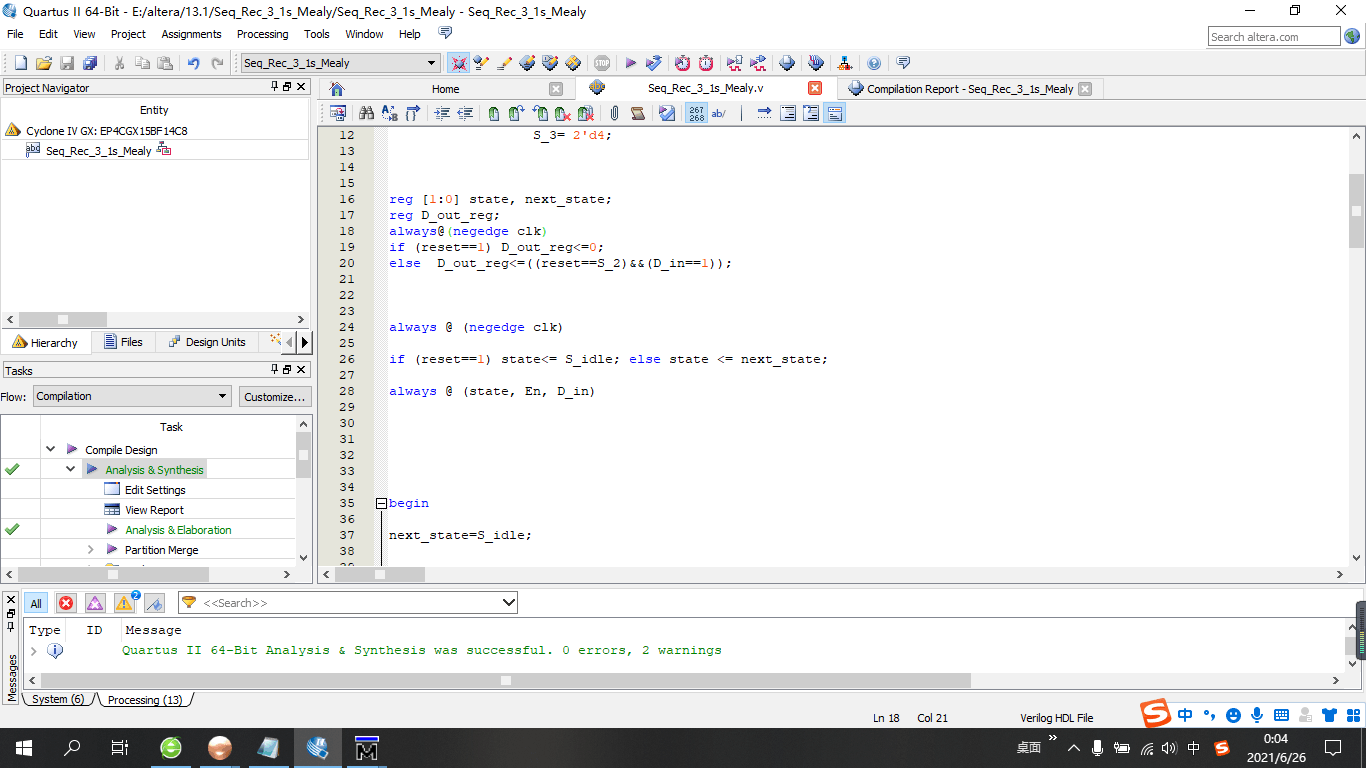Save the current file via toolbar
This screenshot has height=768, width=1366.
(x=67, y=63)
